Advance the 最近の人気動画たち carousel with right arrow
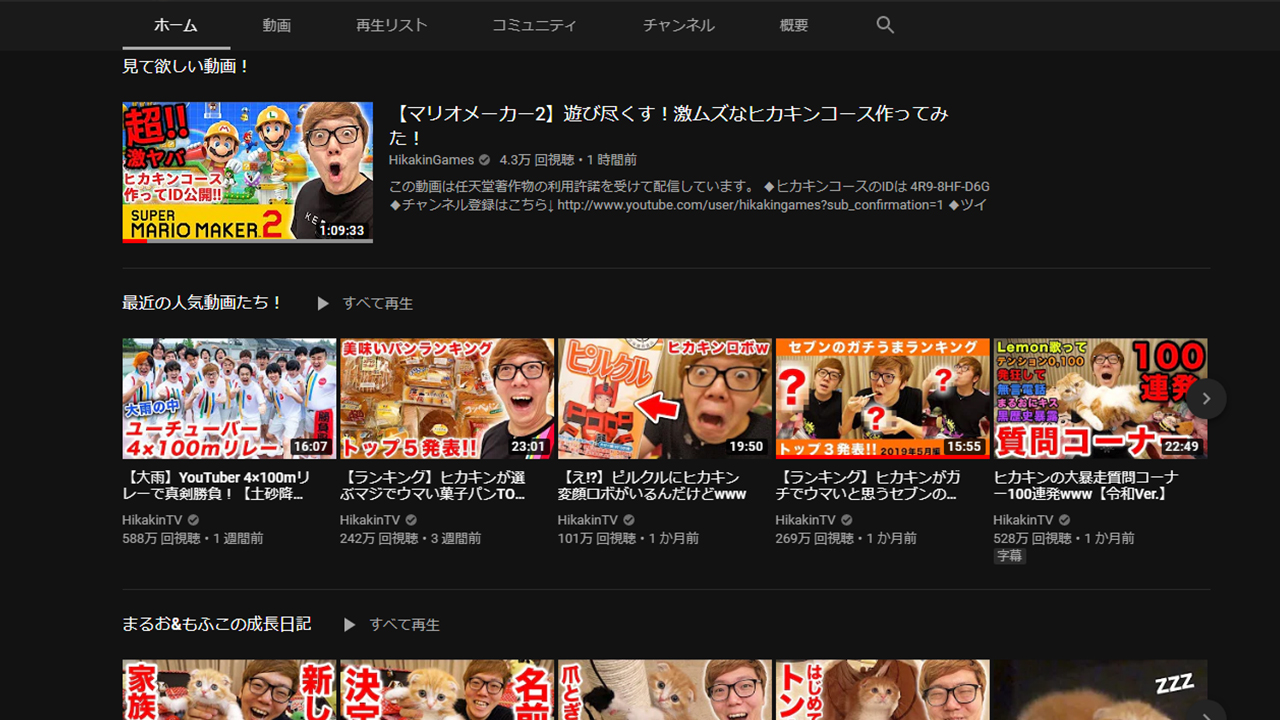The image size is (1280, 720). [x=1206, y=398]
